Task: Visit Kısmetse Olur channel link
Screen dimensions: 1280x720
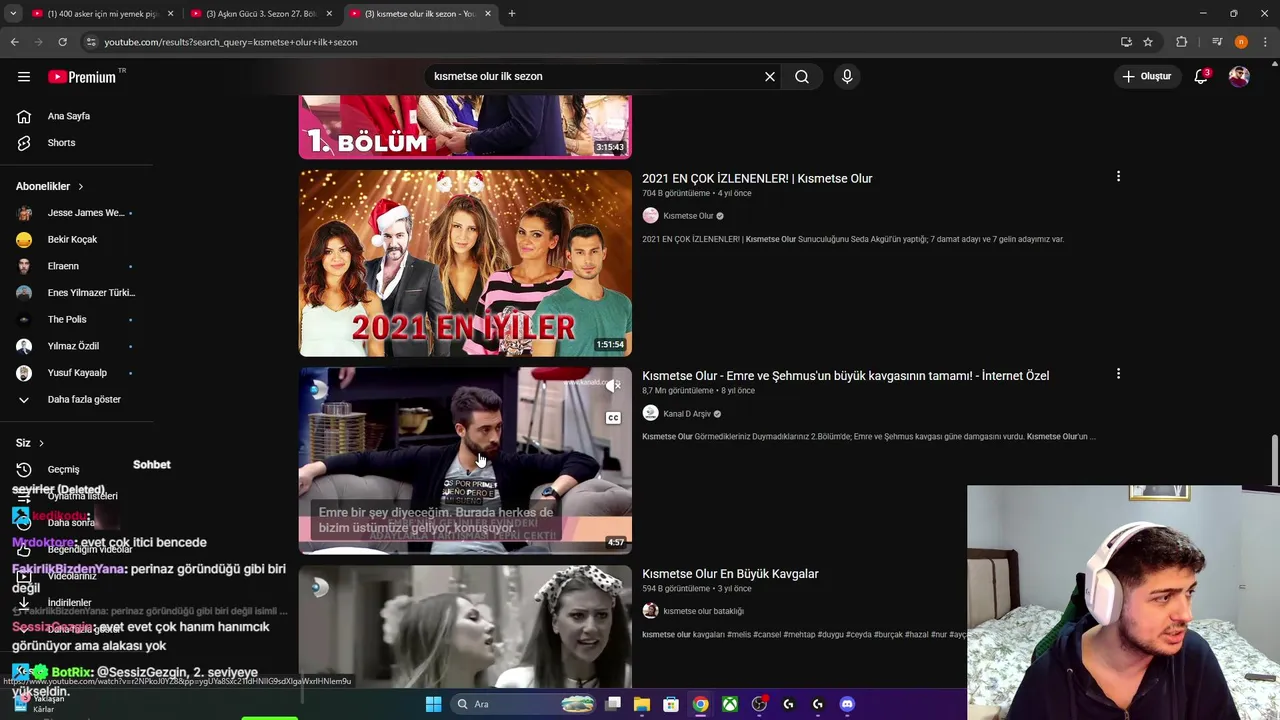Action: click(688, 216)
